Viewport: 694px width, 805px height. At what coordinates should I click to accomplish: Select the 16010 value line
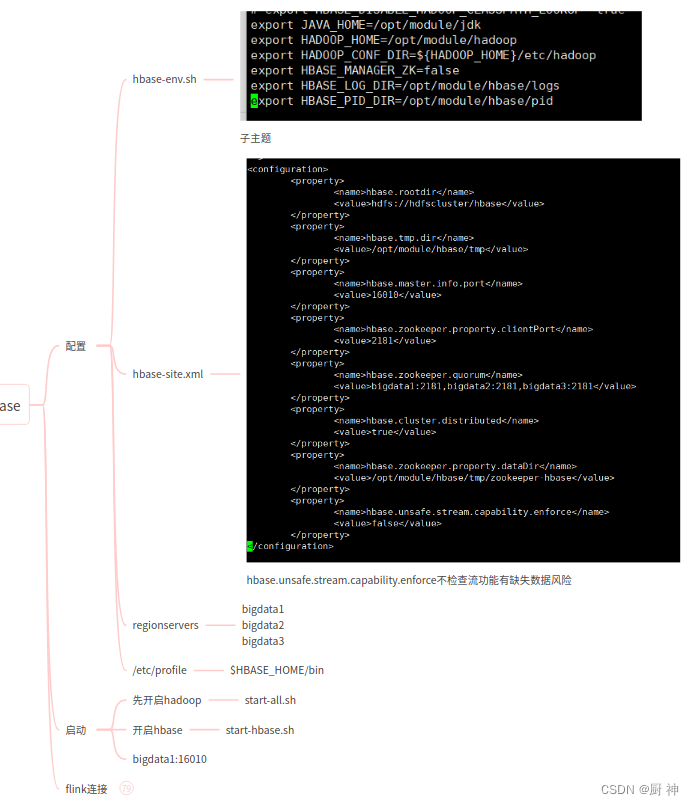pos(388,295)
